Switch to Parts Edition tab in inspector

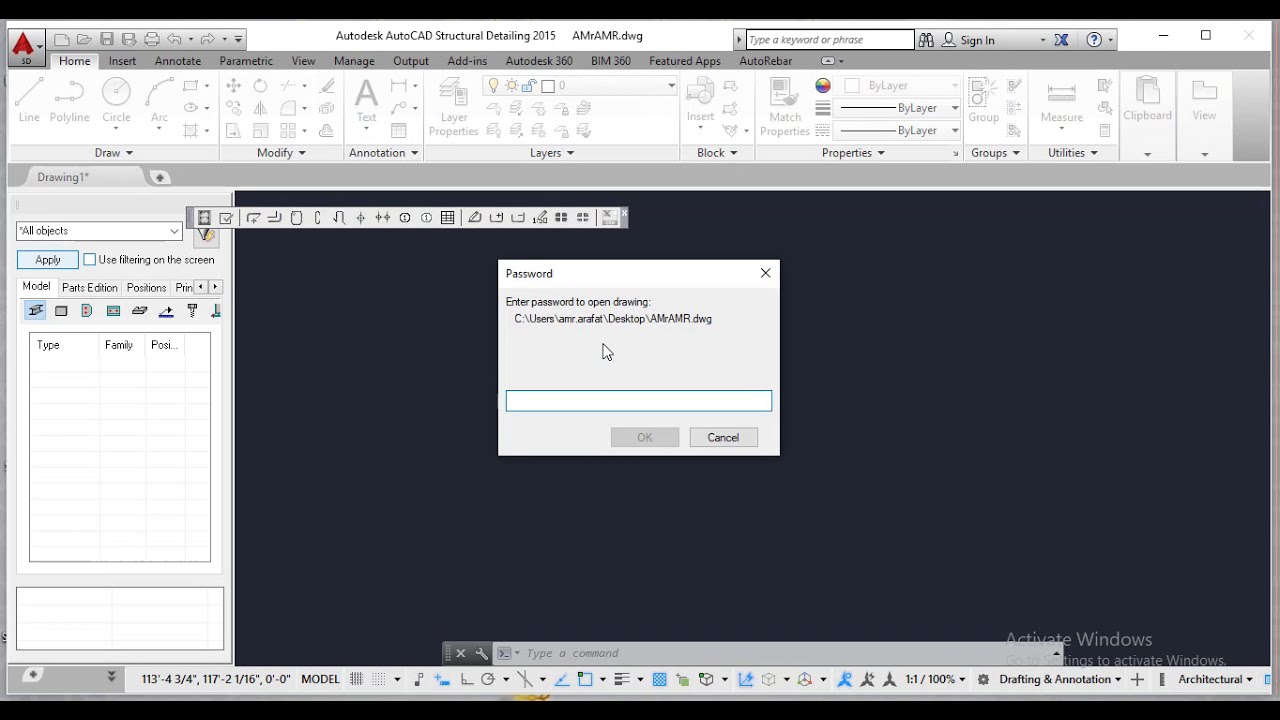click(x=89, y=287)
